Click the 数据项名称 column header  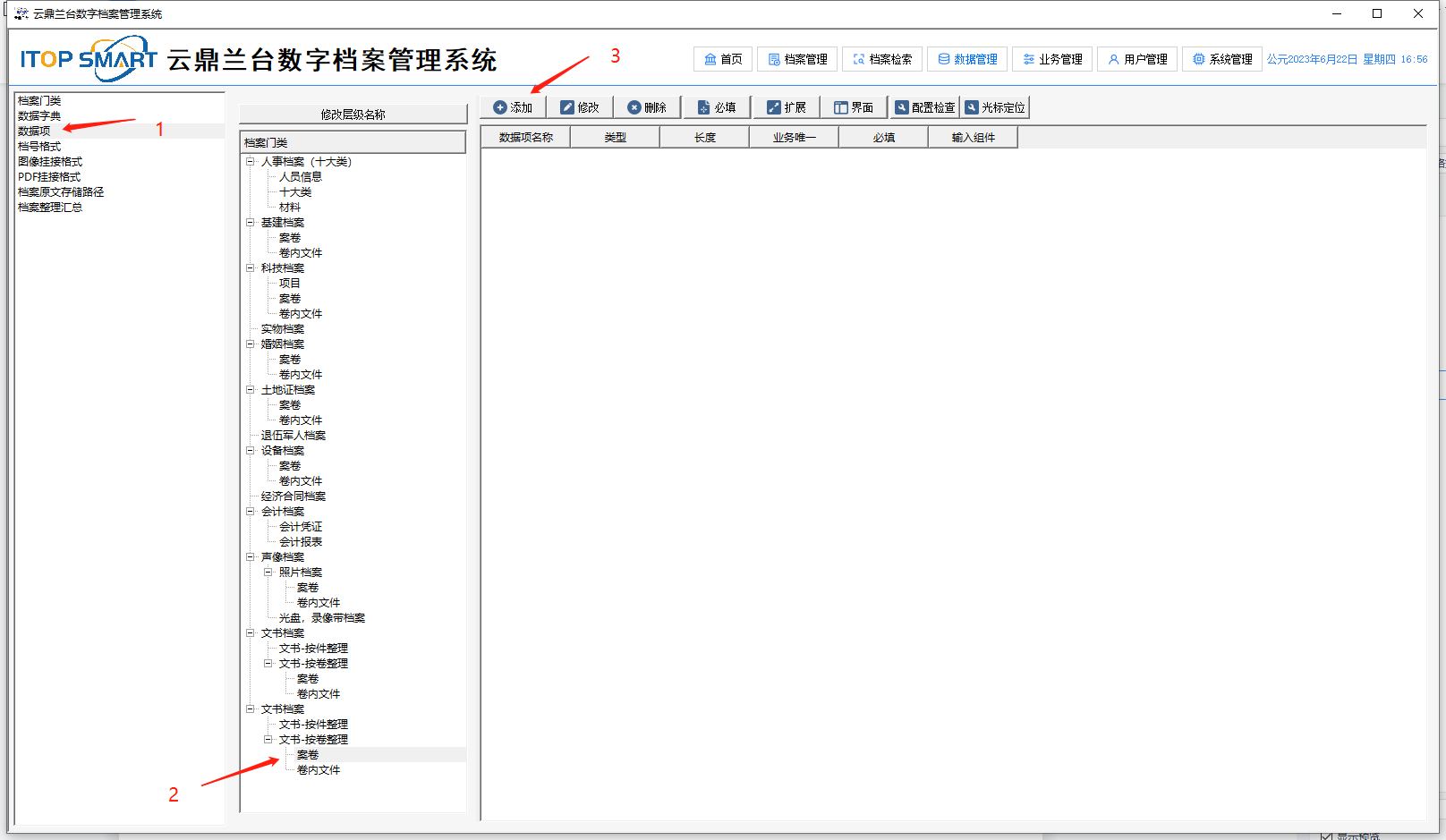526,138
